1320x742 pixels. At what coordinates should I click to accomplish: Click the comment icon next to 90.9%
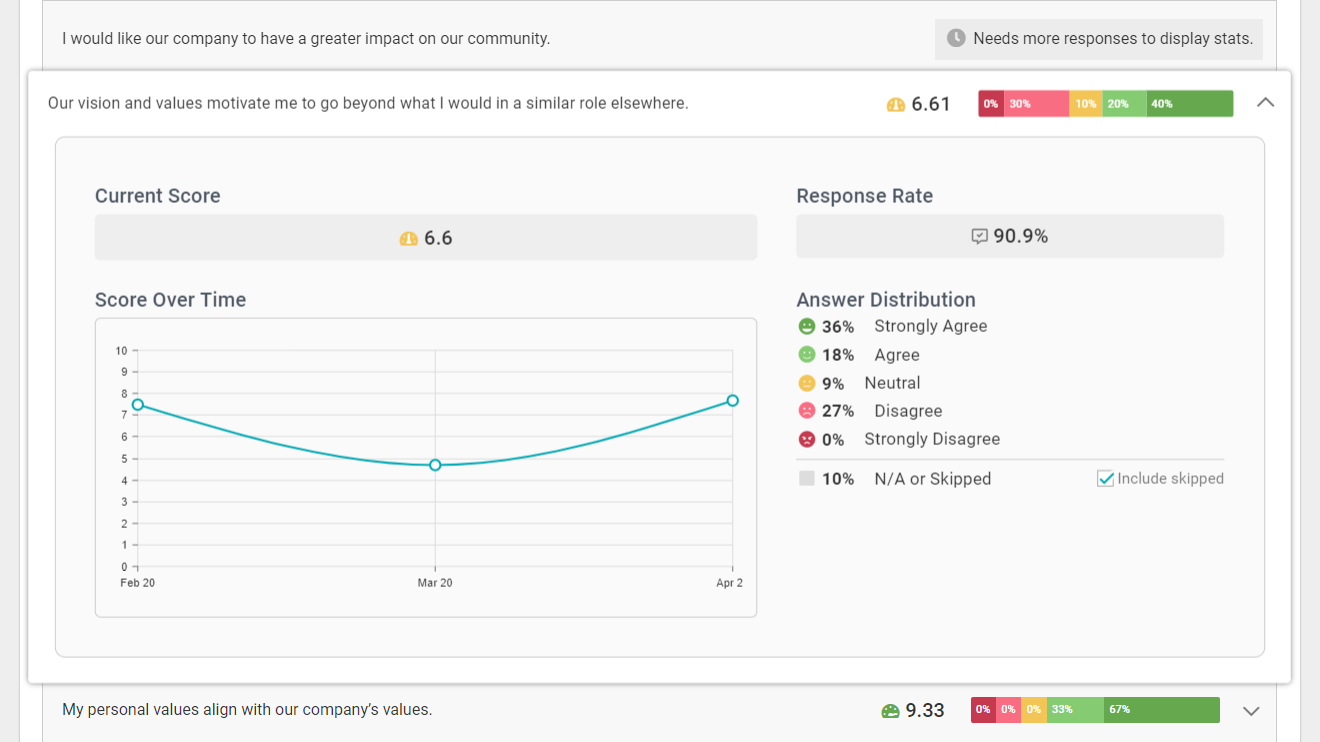click(980, 236)
